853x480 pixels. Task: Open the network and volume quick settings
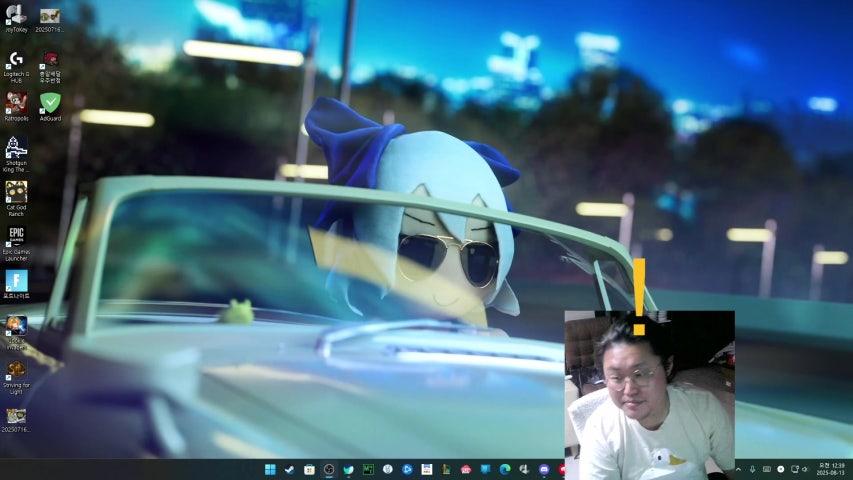(x=799, y=469)
